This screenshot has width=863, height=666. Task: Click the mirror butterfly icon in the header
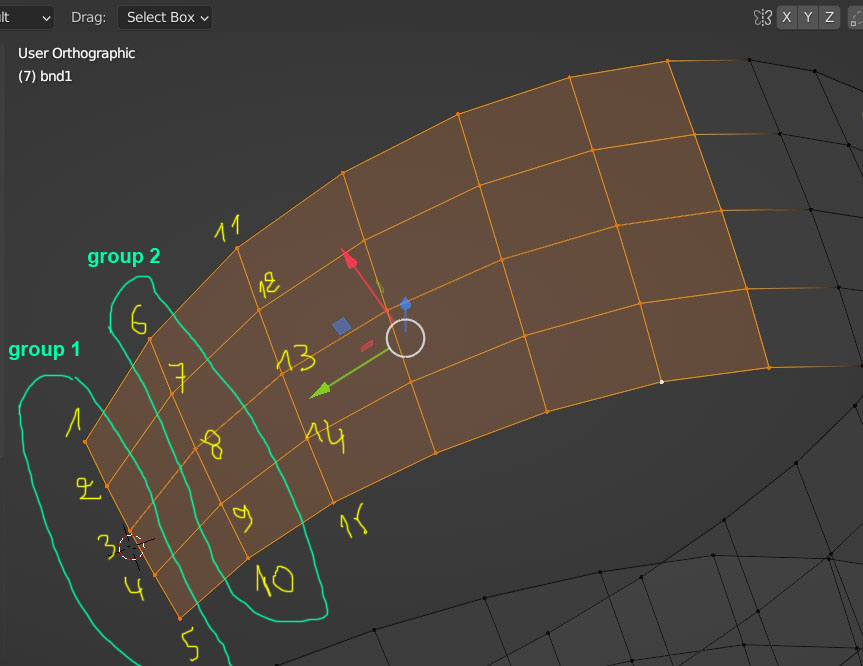point(762,17)
